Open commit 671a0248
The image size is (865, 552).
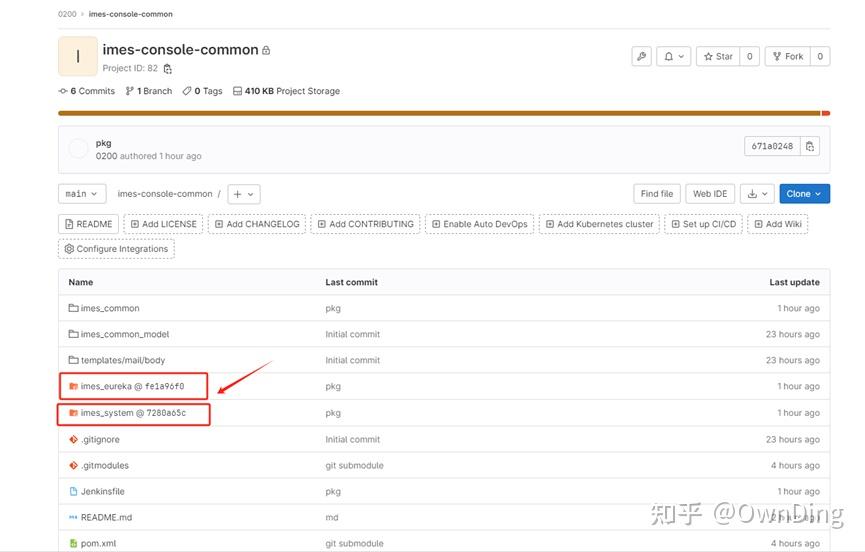pos(772,146)
